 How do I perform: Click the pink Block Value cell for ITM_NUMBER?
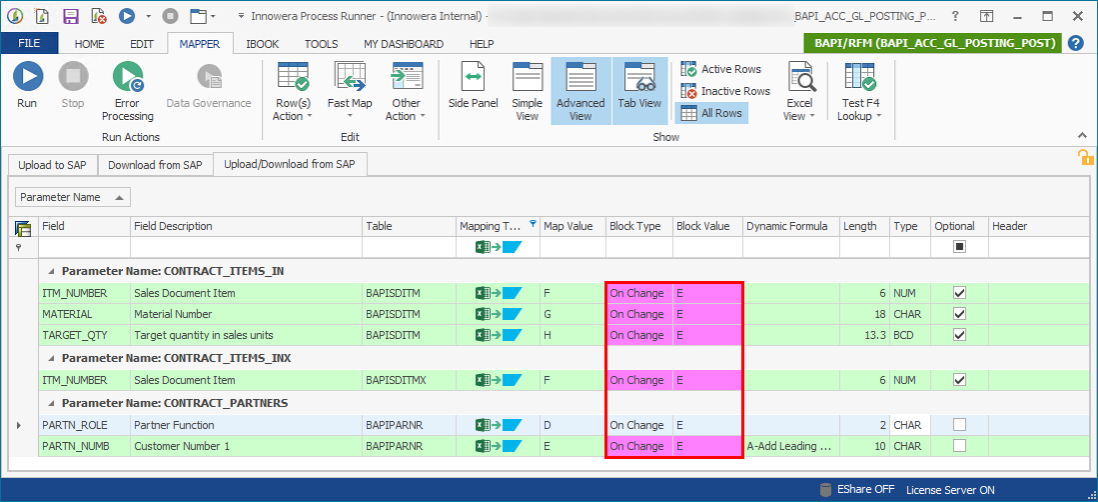point(707,293)
